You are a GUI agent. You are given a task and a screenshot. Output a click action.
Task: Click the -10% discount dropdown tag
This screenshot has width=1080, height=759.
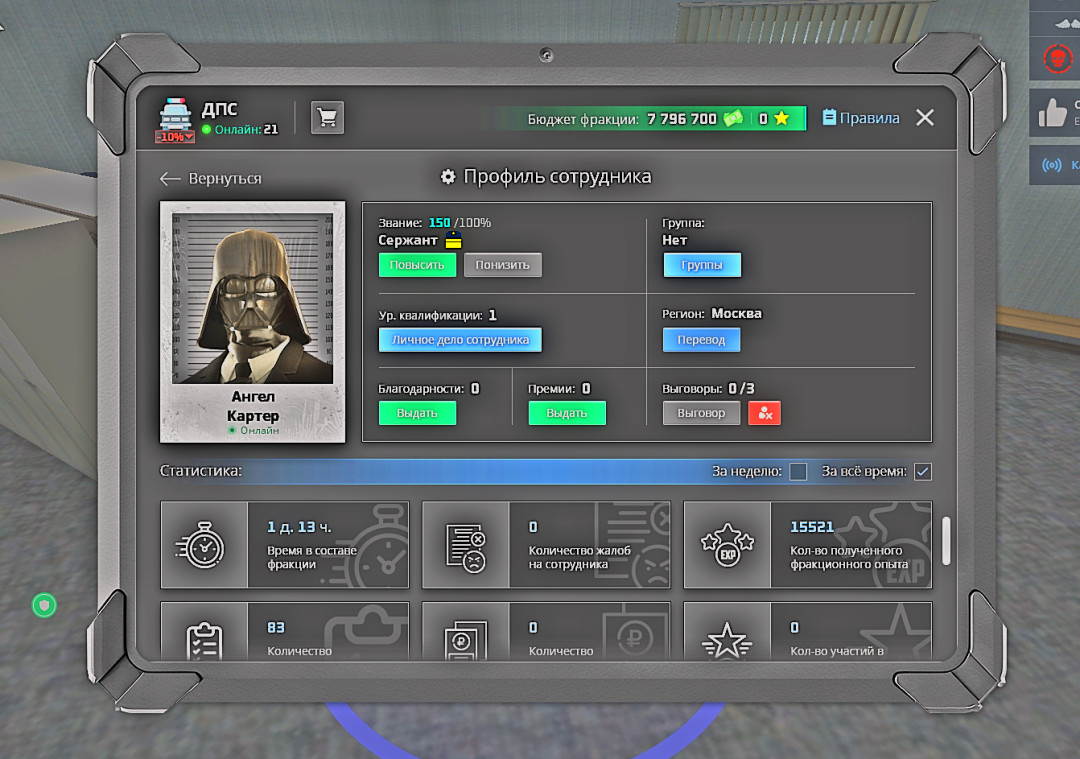(x=175, y=137)
